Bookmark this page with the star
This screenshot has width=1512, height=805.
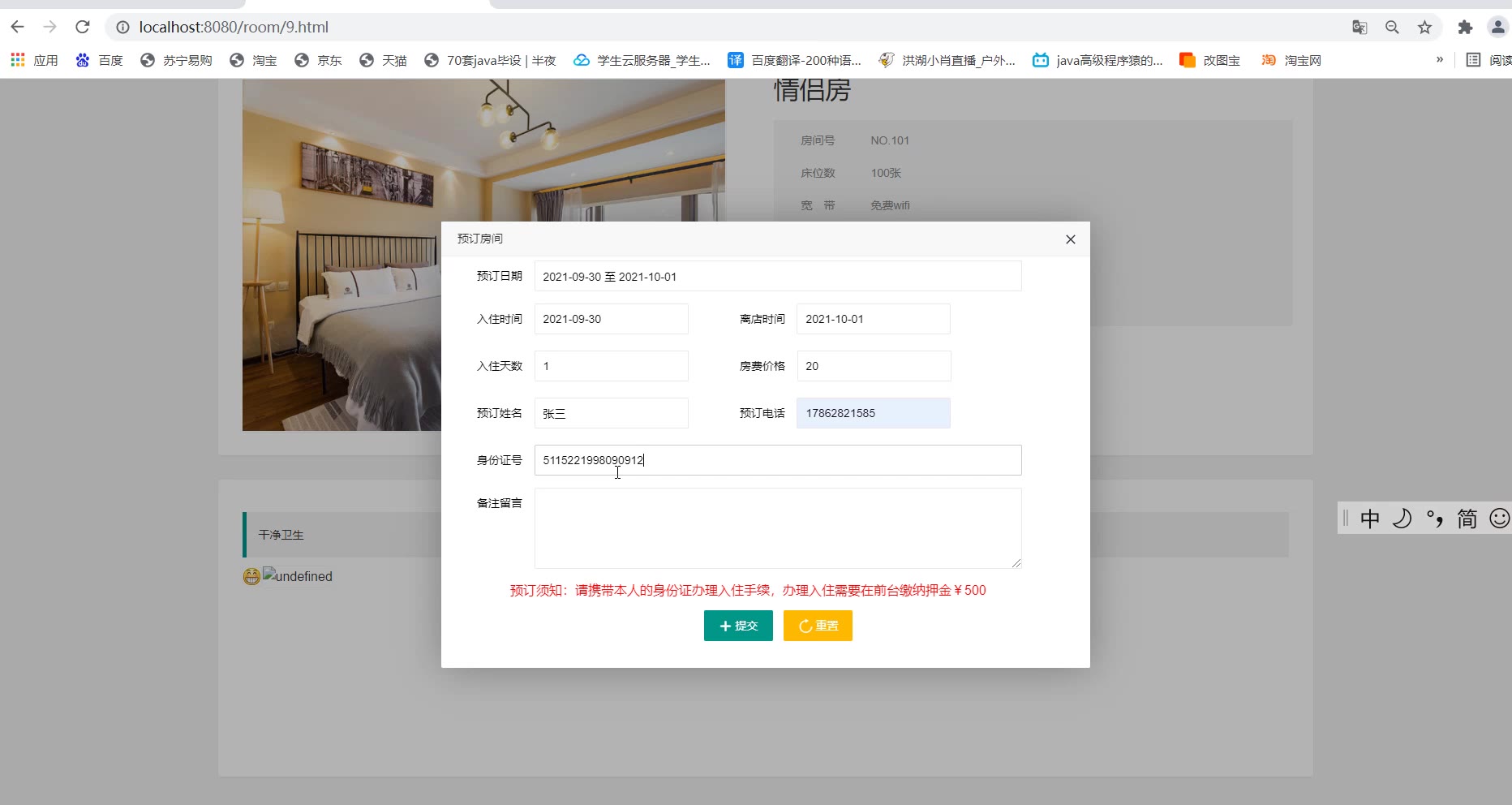(1424, 27)
